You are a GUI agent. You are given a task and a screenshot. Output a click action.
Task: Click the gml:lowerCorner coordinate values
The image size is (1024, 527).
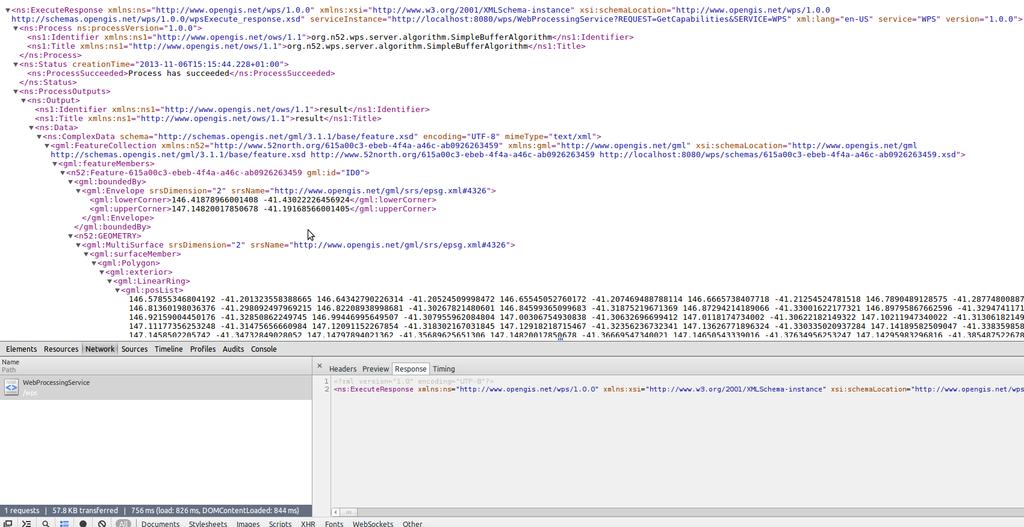261,200
